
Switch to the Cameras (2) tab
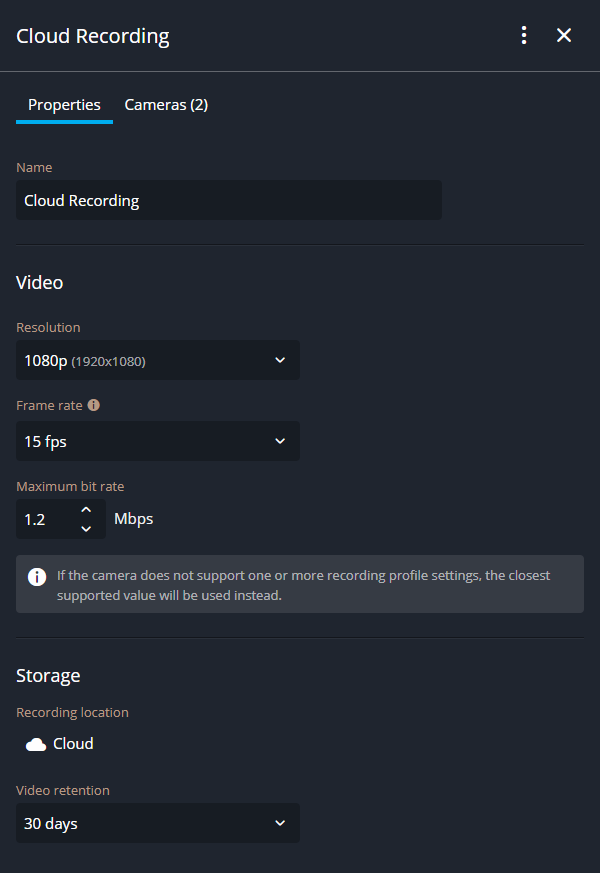(166, 104)
